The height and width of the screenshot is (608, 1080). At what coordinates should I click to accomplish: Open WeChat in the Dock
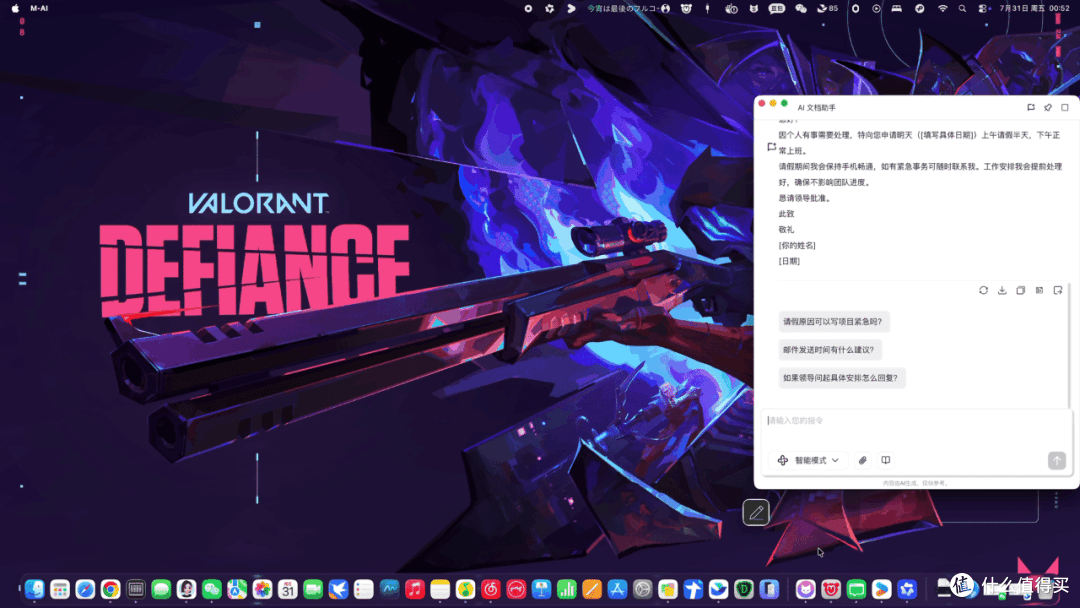211,589
